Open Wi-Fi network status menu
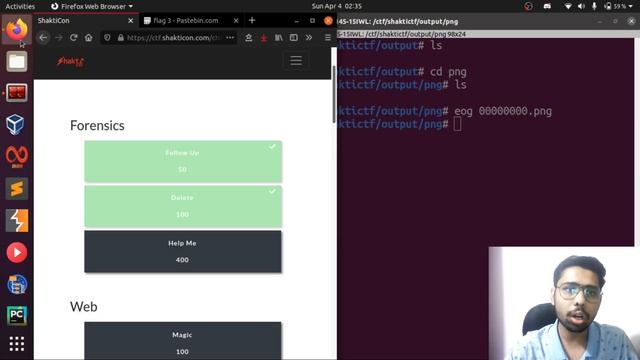 (568, 6)
